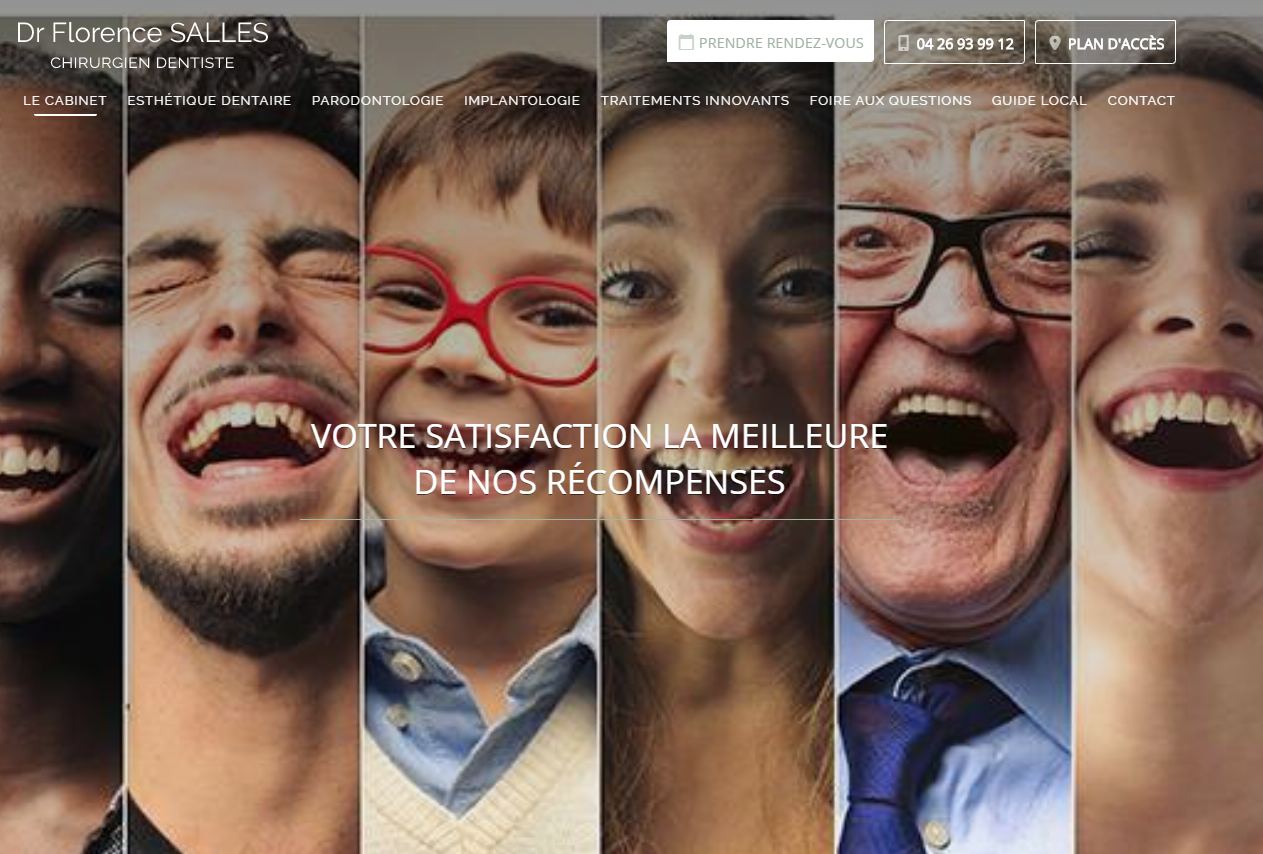Open Foire aux Questions page
Viewport: 1263px width, 854px height.
(x=890, y=101)
